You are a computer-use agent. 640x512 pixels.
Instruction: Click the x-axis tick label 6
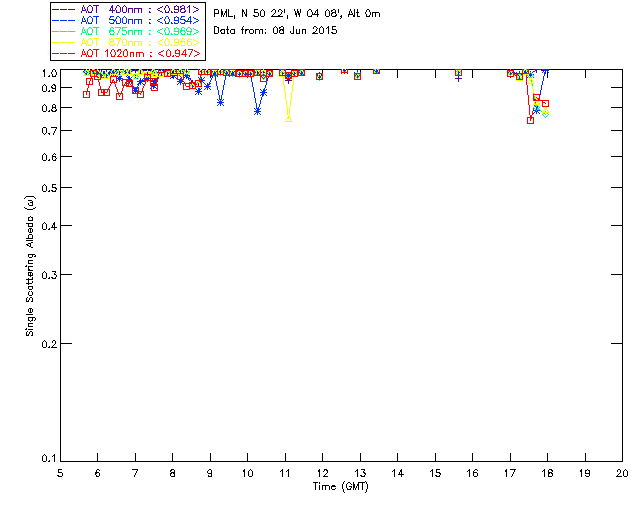pyautogui.click(x=98, y=473)
